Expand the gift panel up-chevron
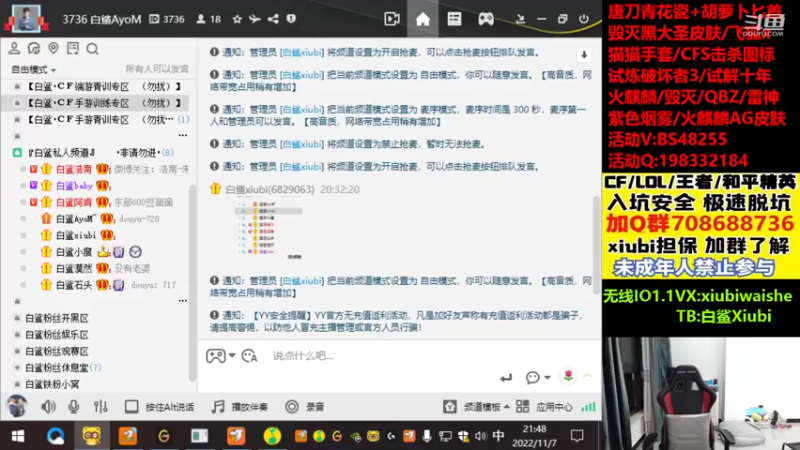800x450 pixels. pos(588,376)
